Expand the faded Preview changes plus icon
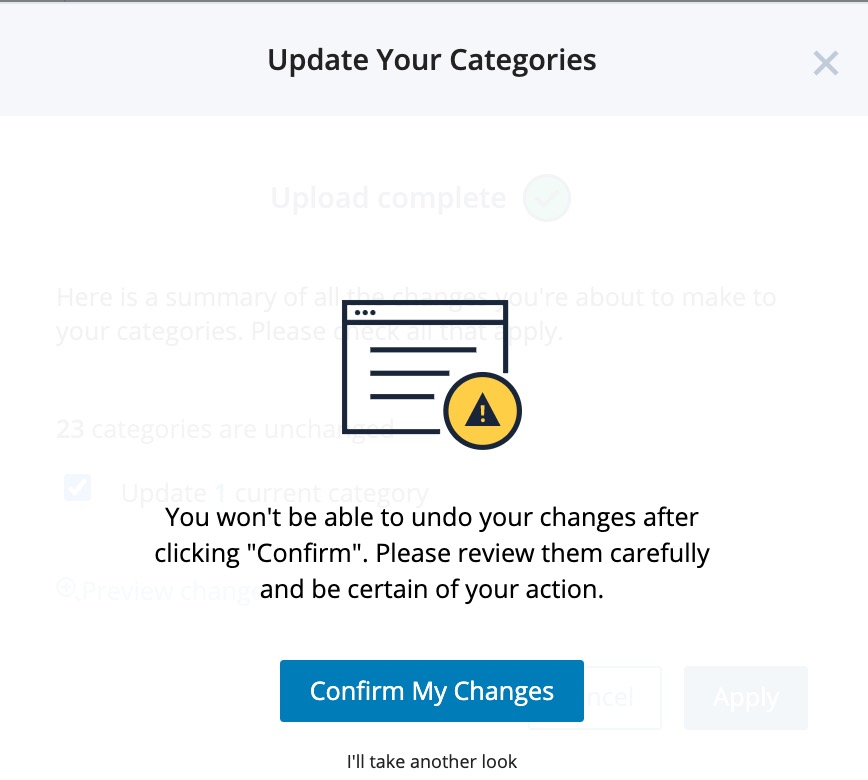This screenshot has height=780, width=868. coord(66,587)
